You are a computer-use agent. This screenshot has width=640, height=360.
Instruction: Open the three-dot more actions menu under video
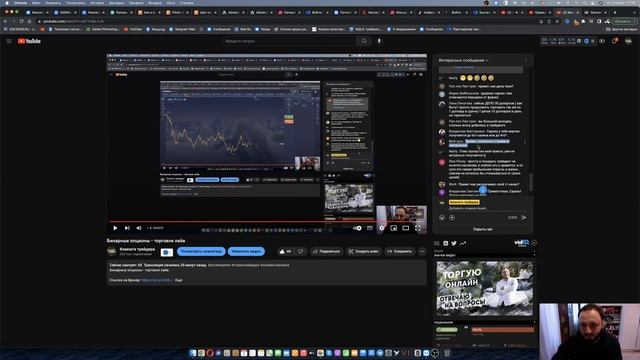point(422,251)
